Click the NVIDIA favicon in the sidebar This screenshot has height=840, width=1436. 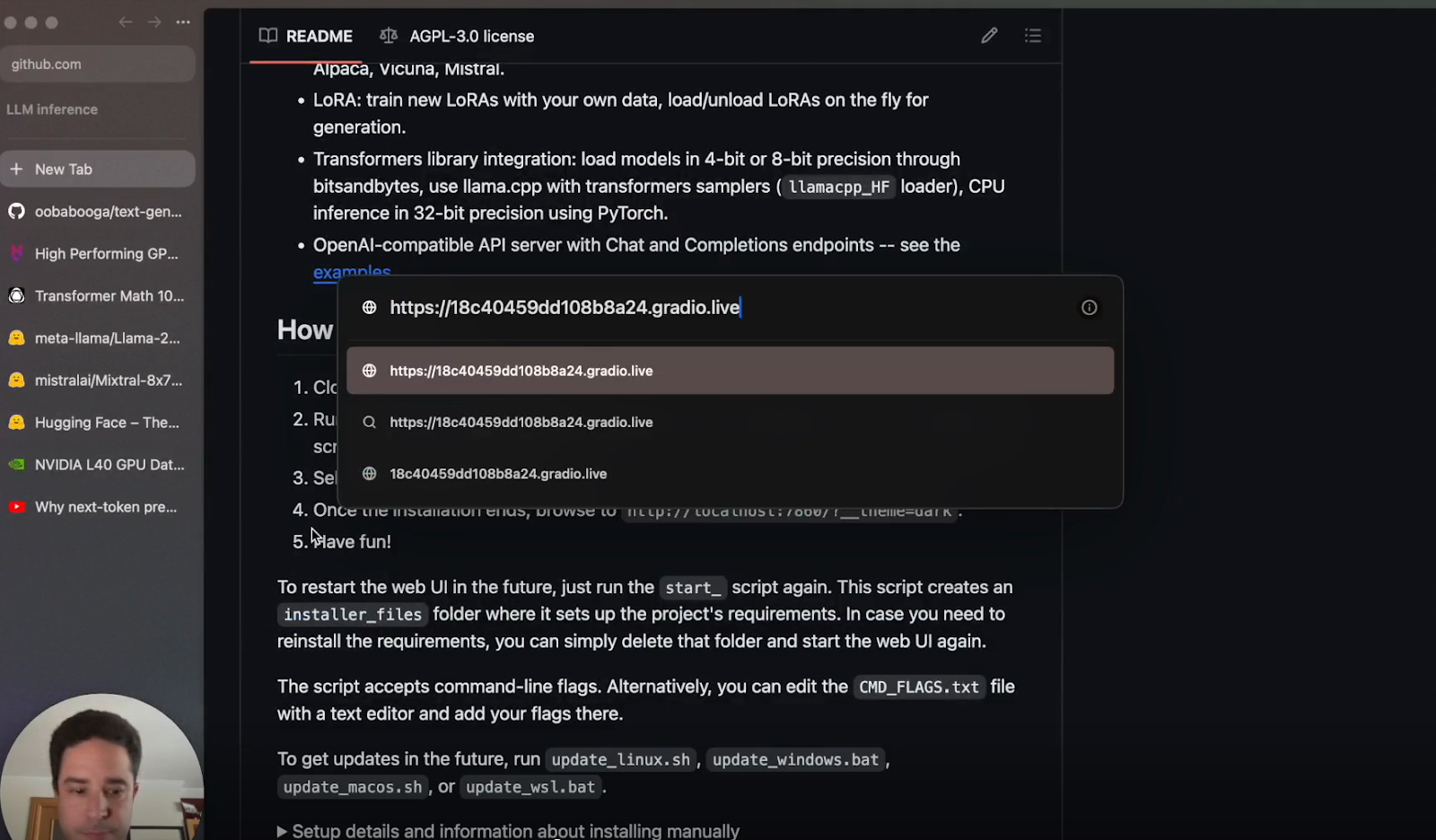coord(16,465)
